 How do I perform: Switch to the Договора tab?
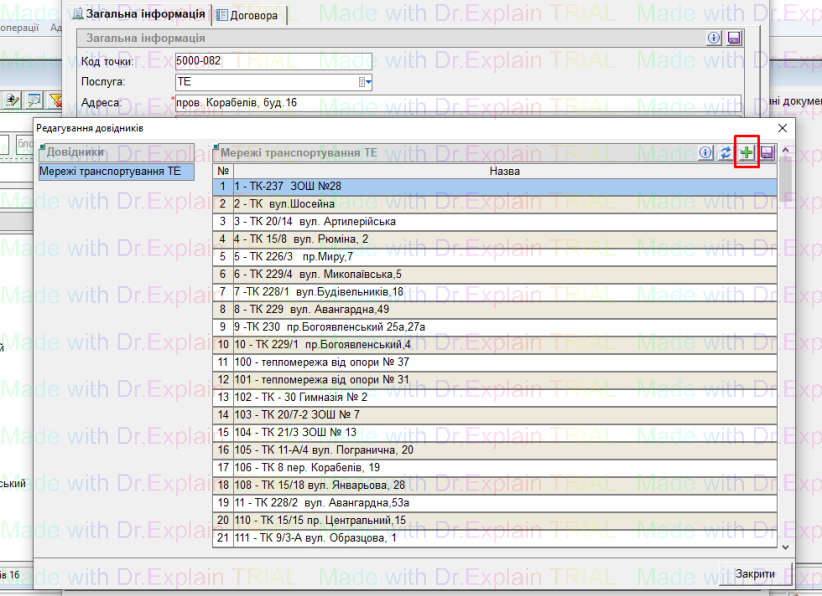251,15
